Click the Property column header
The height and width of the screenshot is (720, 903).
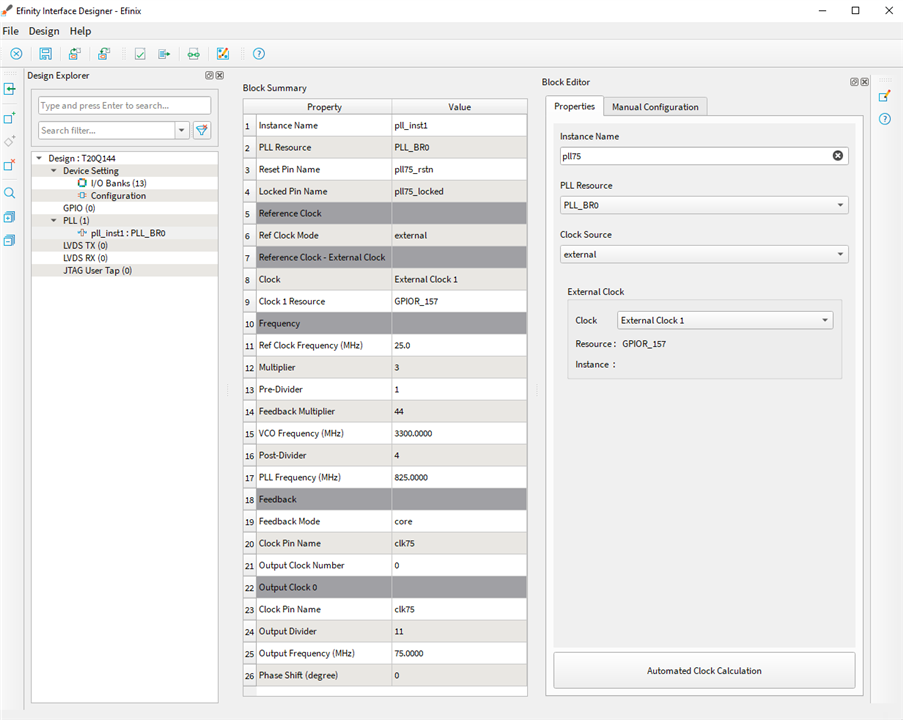point(324,107)
